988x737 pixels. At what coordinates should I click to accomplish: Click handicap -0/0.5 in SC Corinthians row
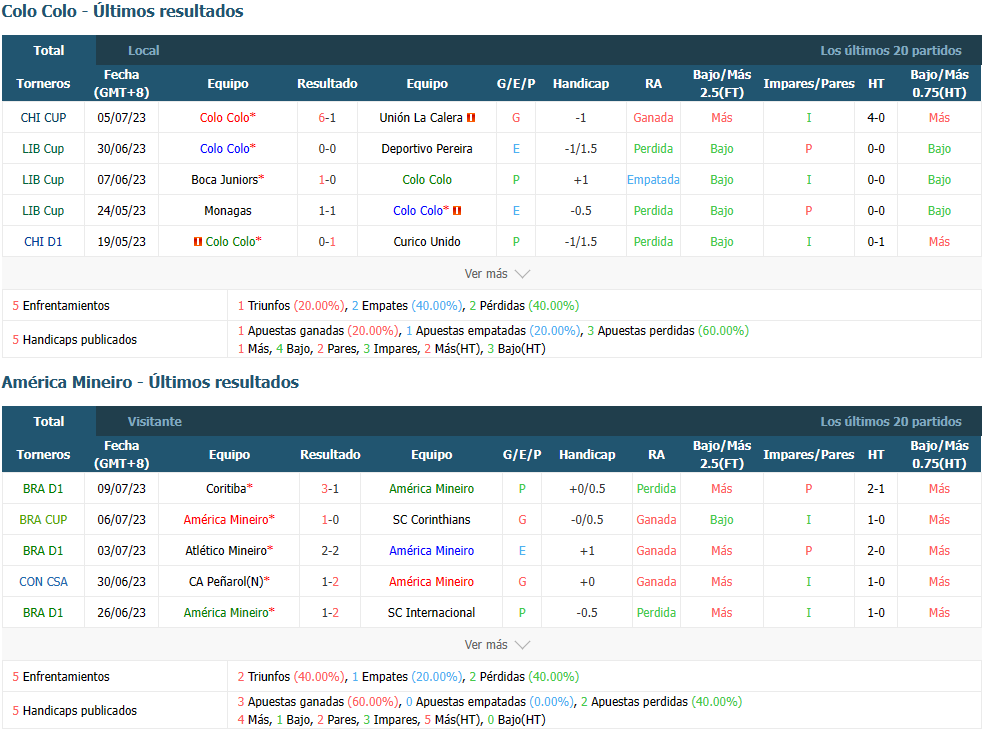click(x=587, y=520)
